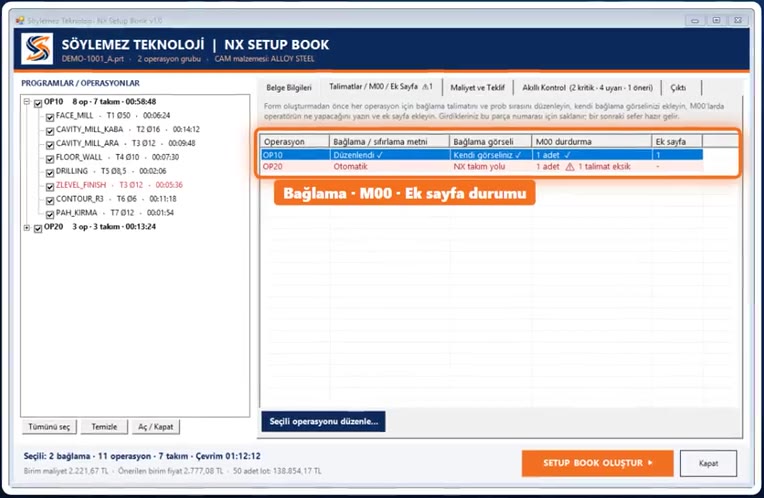Uncheck the FACE_MILL operation checkbox
Viewport: 764px width, 498px height.
coord(50,117)
